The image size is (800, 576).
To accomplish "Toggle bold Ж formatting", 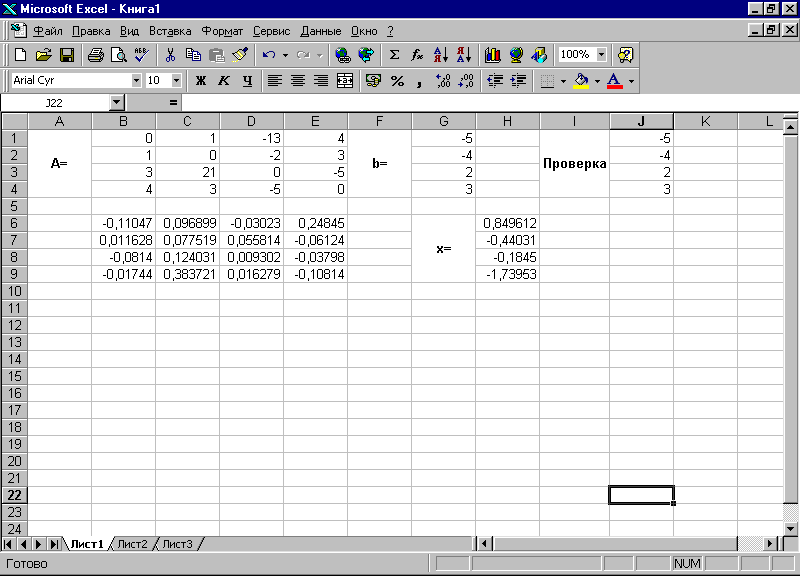I will (201, 81).
